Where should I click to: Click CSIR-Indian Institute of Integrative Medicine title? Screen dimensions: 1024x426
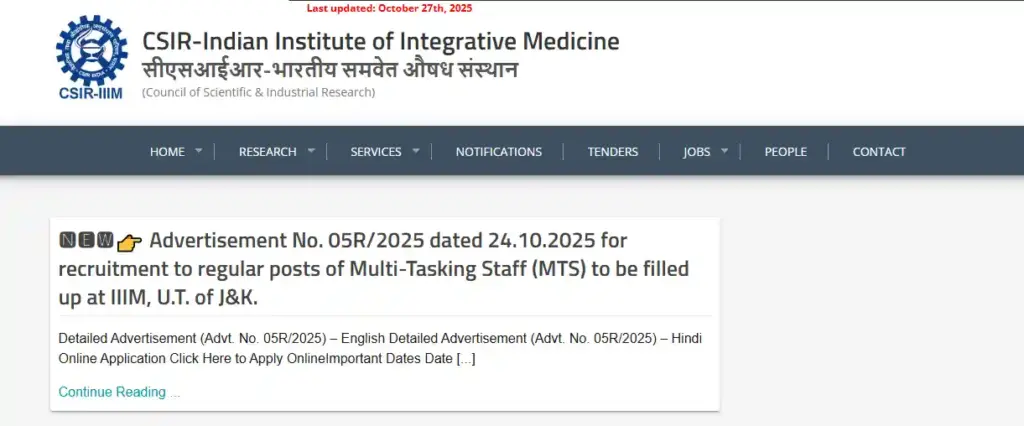[380, 42]
